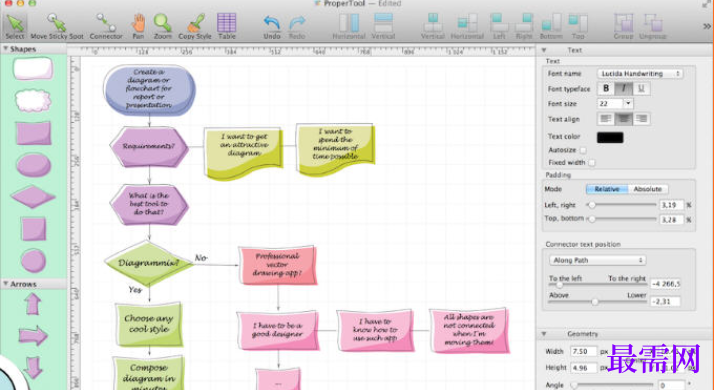Select the purple up arrow shape
Image resolution: width=719 pixels, height=390 pixels.
pyautogui.click(x=33, y=304)
